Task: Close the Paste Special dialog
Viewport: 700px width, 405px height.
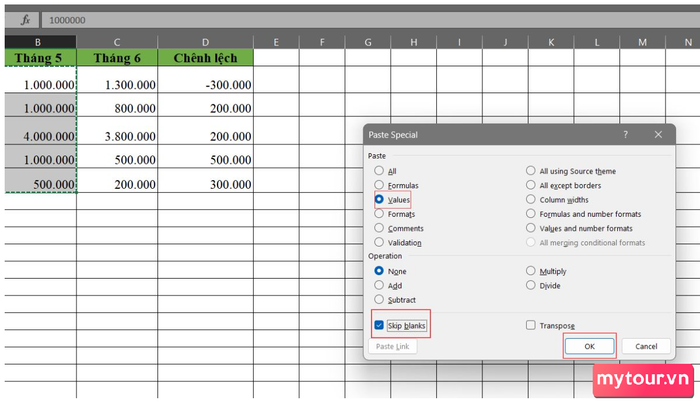Action: [658, 134]
